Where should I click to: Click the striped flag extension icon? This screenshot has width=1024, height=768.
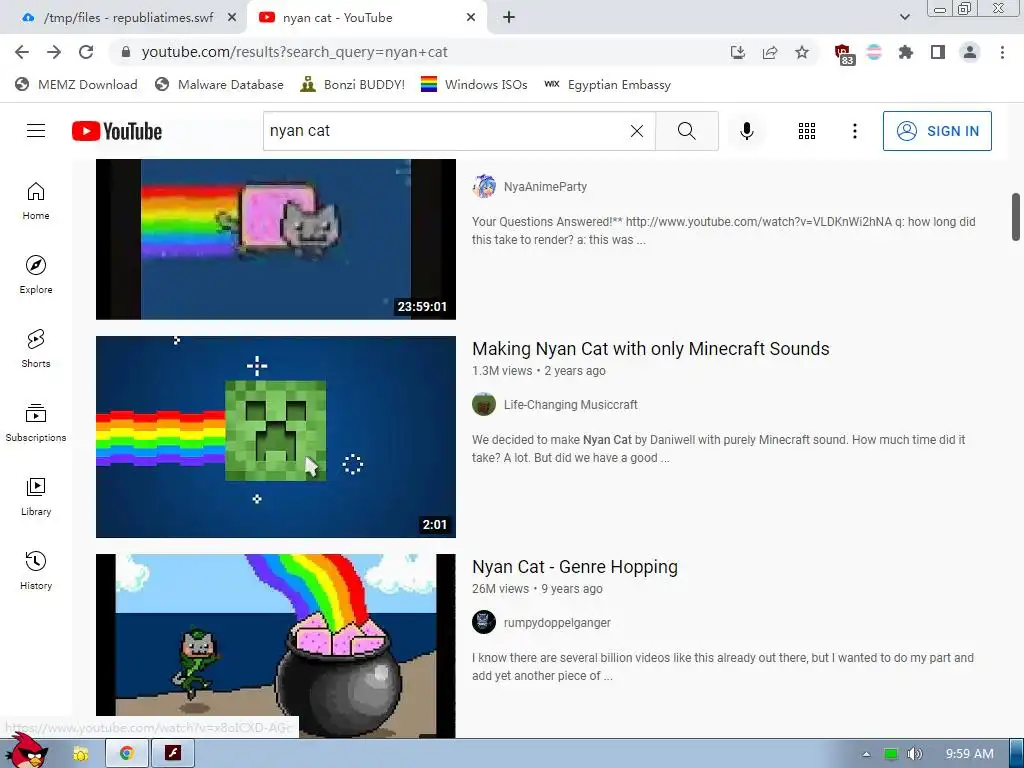[x=874, y=52]
